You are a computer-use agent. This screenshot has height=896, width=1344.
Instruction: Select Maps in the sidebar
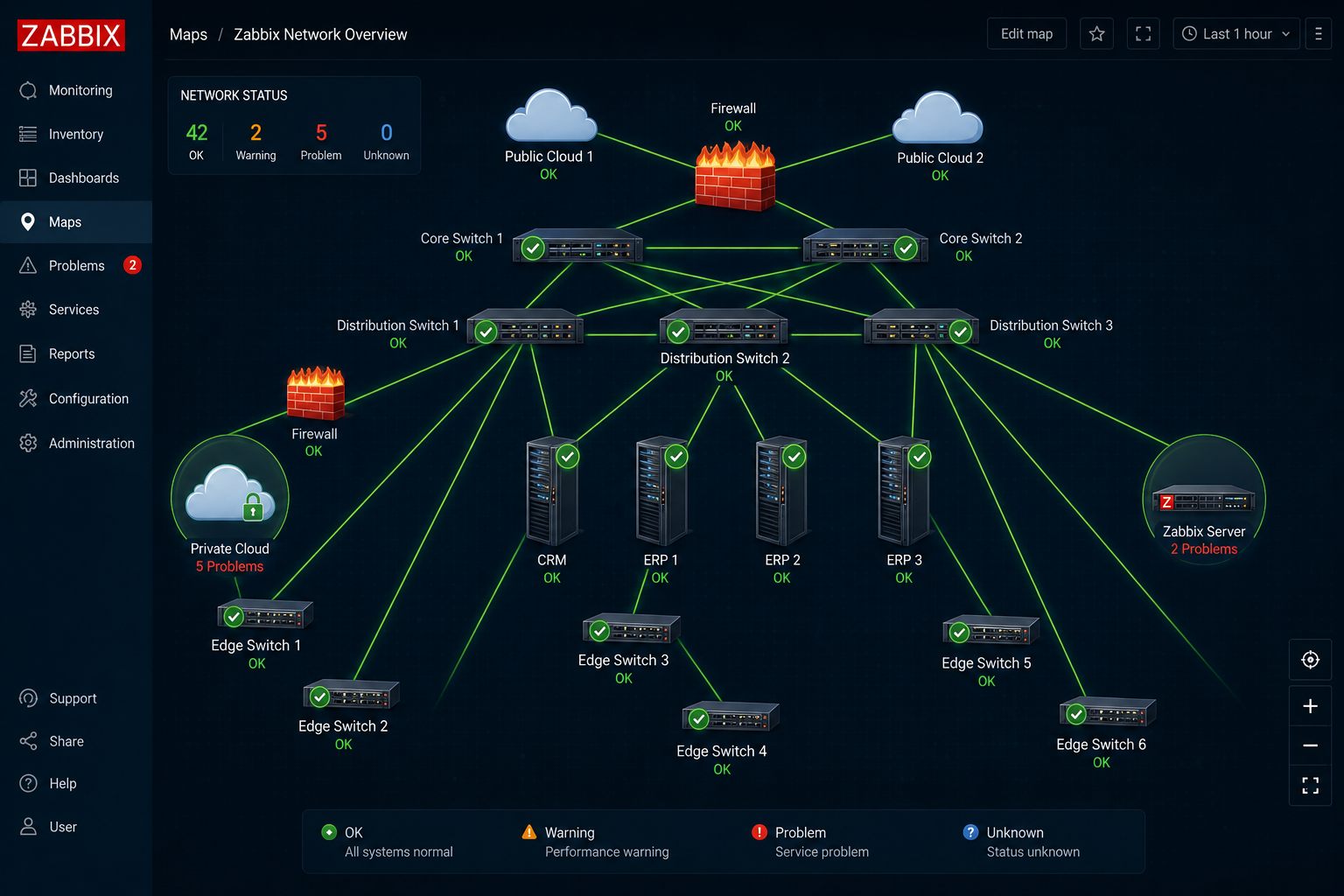click(76, 222)
